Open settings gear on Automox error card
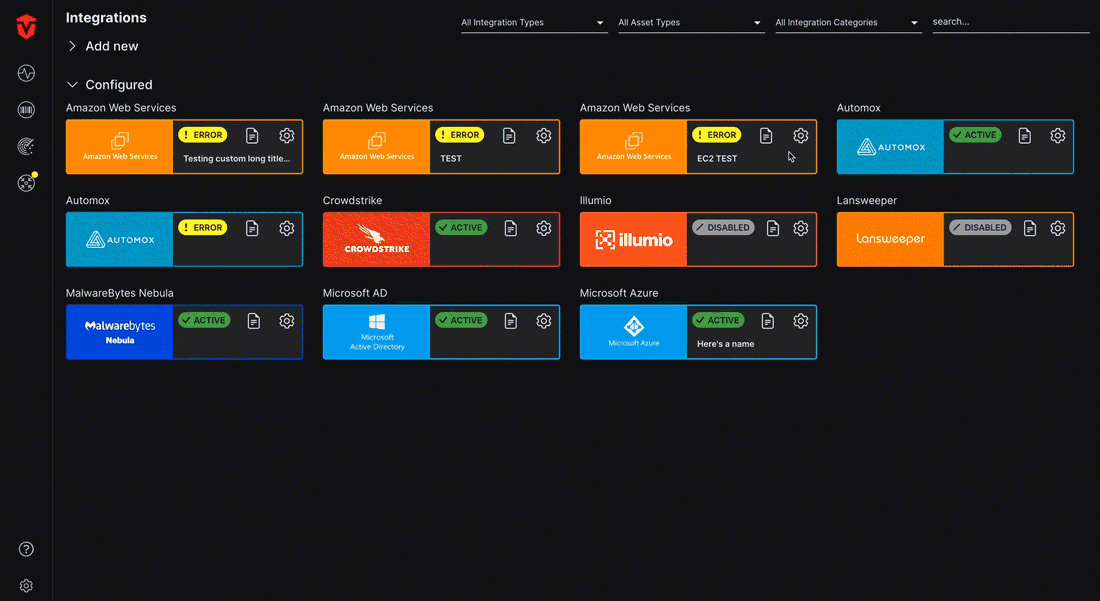Image resolution: width=1100 pixels, height=601 pixels. coord(286,228)
